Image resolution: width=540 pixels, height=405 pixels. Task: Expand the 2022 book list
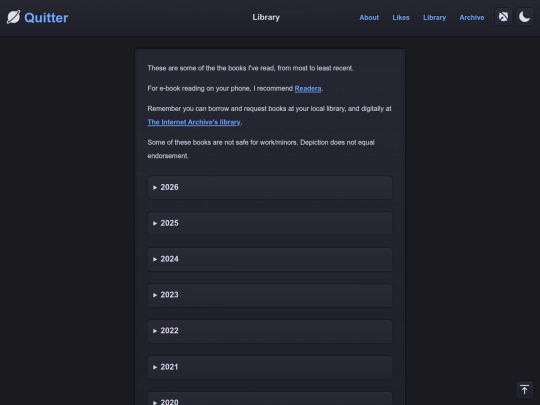click(270, 331)
